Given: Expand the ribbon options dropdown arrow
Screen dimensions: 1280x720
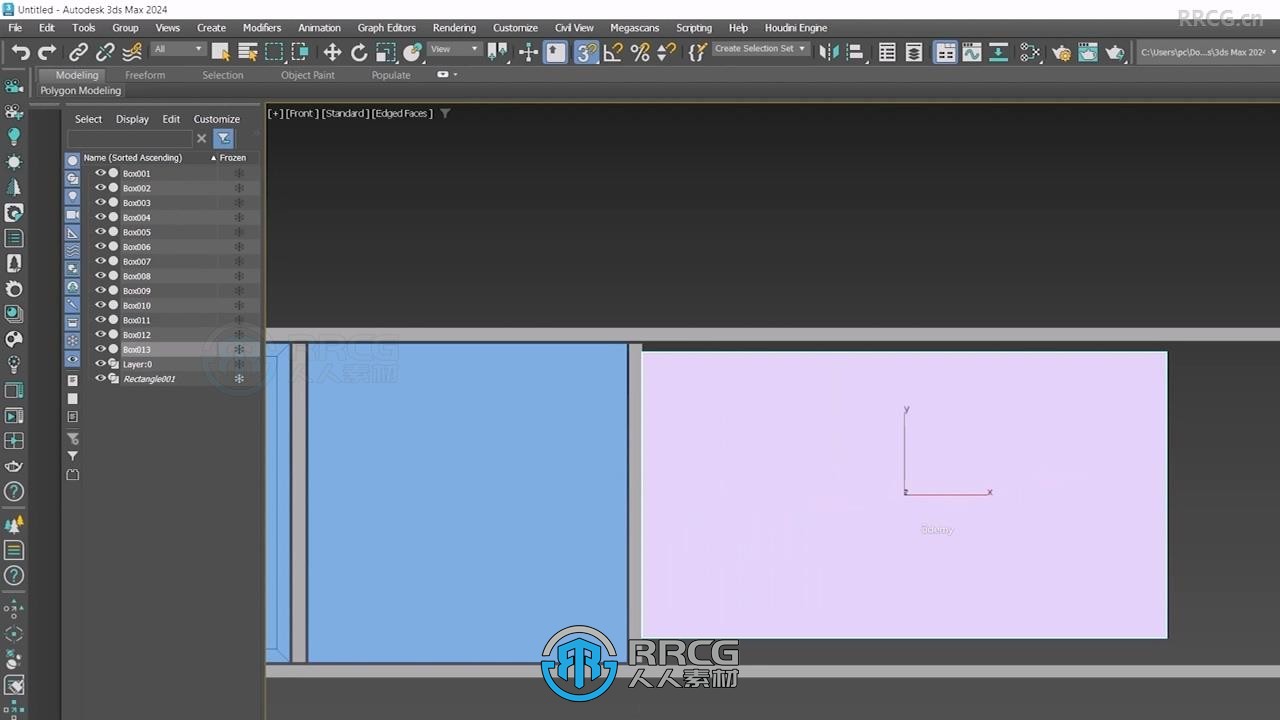Looking at the screenshot, I should tap(456, 75).
